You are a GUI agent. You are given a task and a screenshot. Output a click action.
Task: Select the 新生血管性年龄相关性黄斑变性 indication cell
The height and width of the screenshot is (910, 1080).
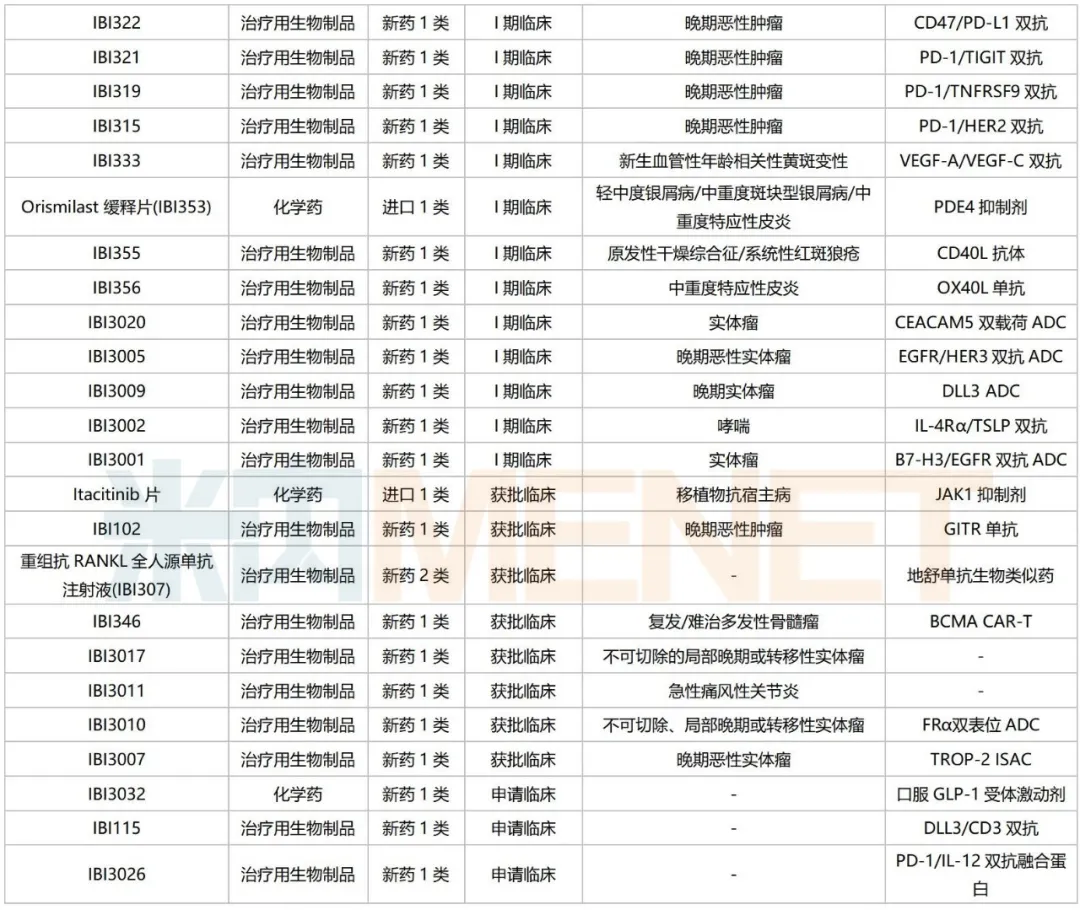click(733, 161)
